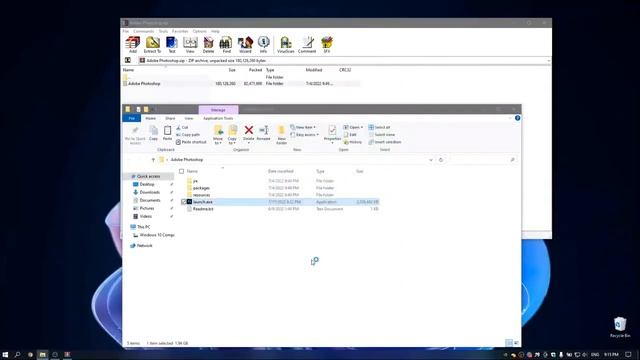This screenshot has height=360, width=640.
Task: Open the Application Tools tab
Action: tap(218, 118)
